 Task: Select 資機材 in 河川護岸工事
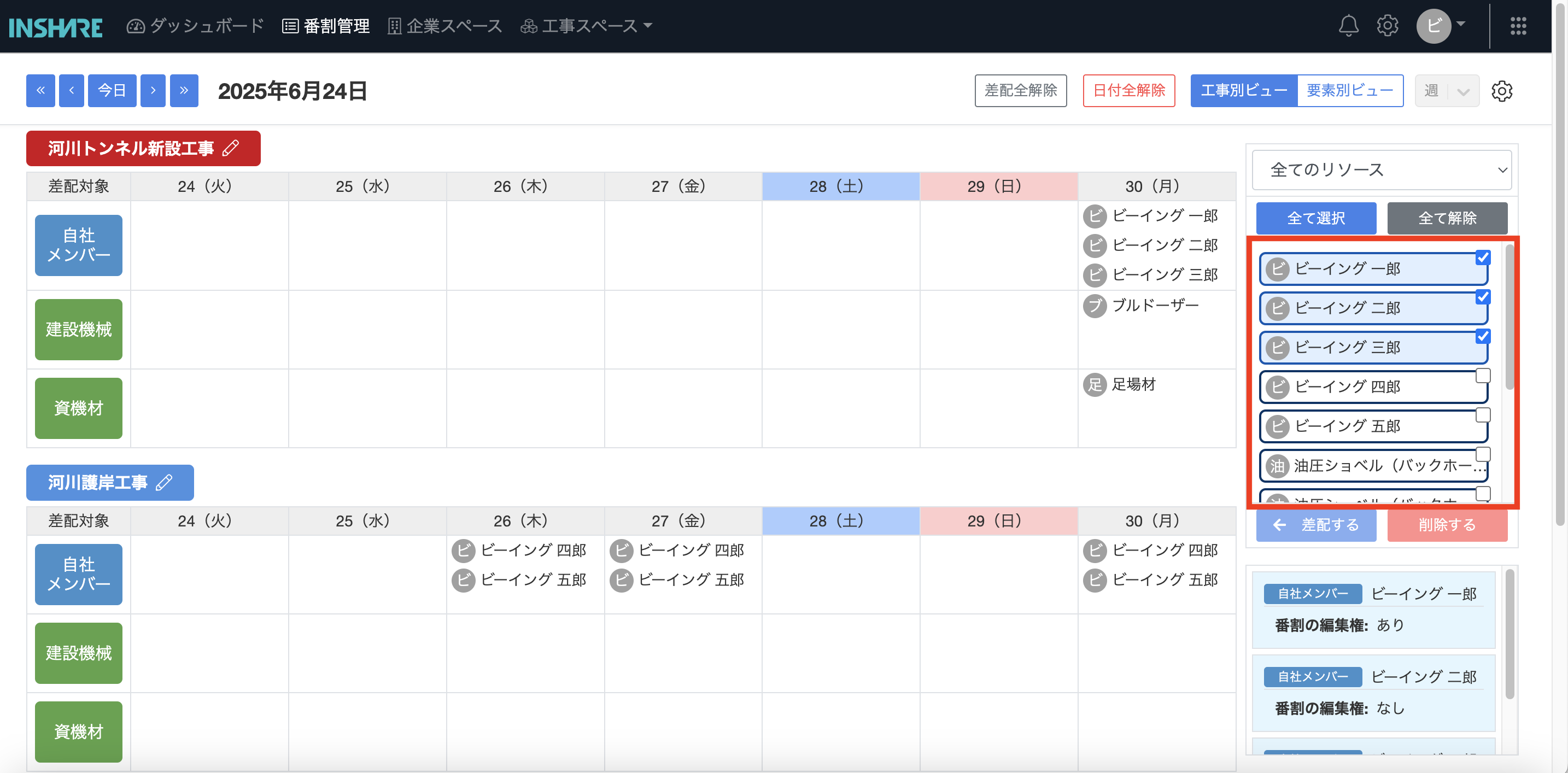(x=79, y=731)
